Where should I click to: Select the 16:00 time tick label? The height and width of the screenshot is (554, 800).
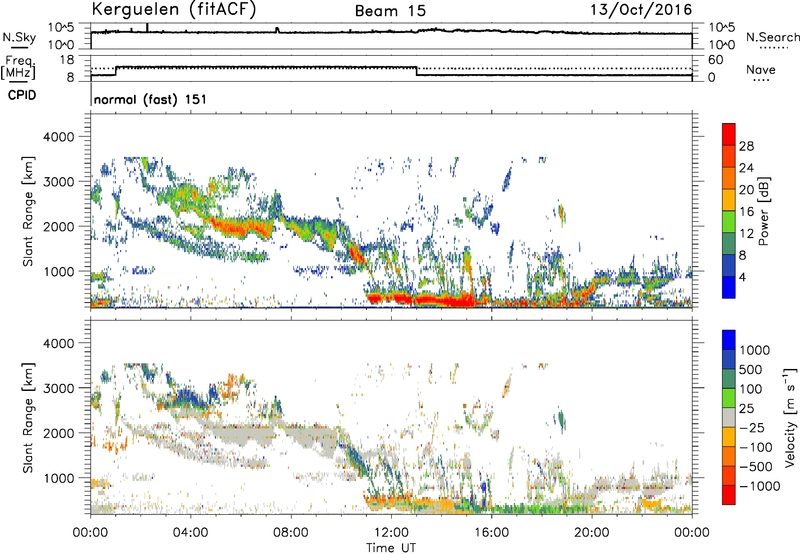click(x=491, y=533)
